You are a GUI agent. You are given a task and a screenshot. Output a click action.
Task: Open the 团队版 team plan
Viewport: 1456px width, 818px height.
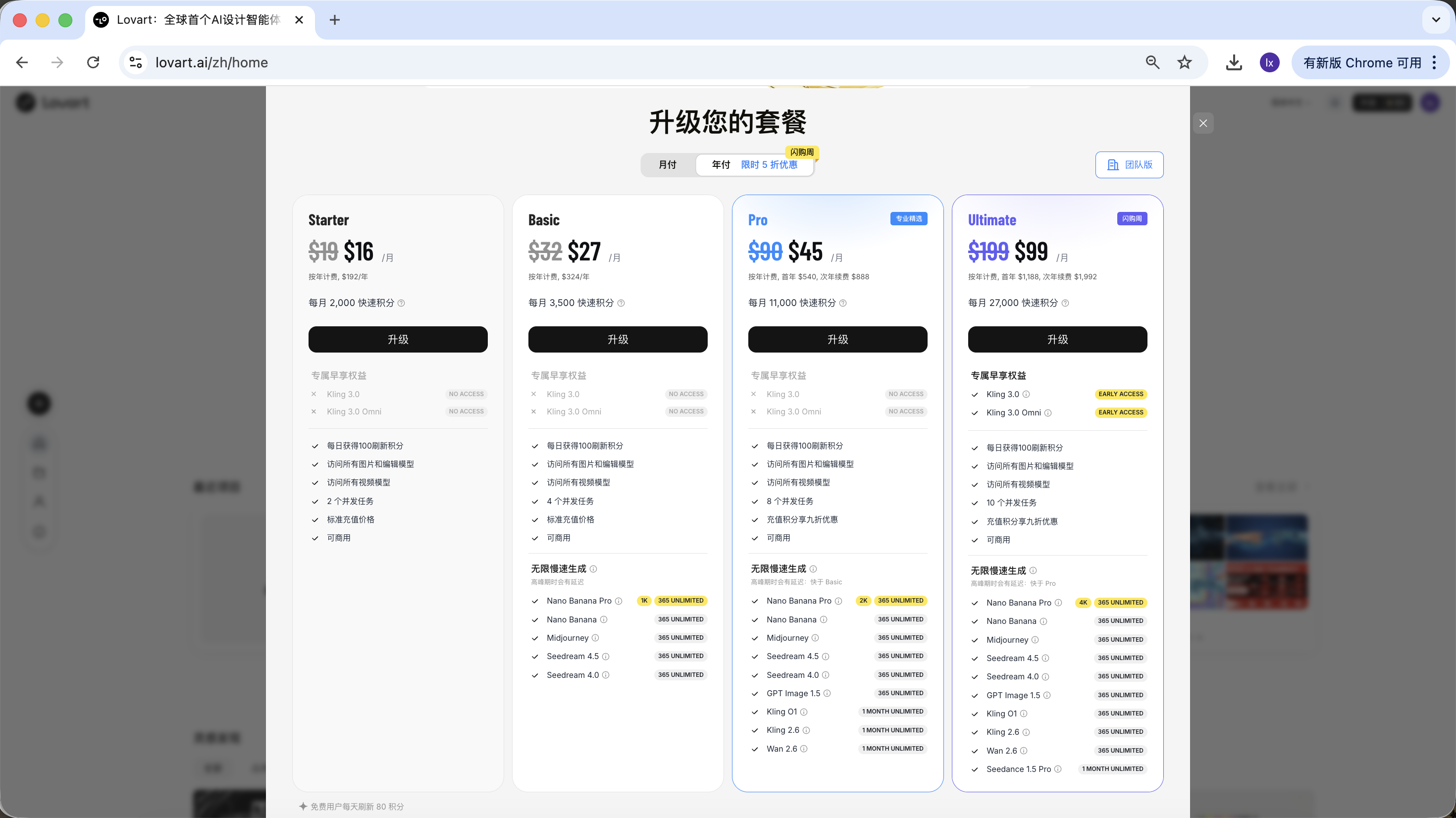click(x=1129, y=164)
